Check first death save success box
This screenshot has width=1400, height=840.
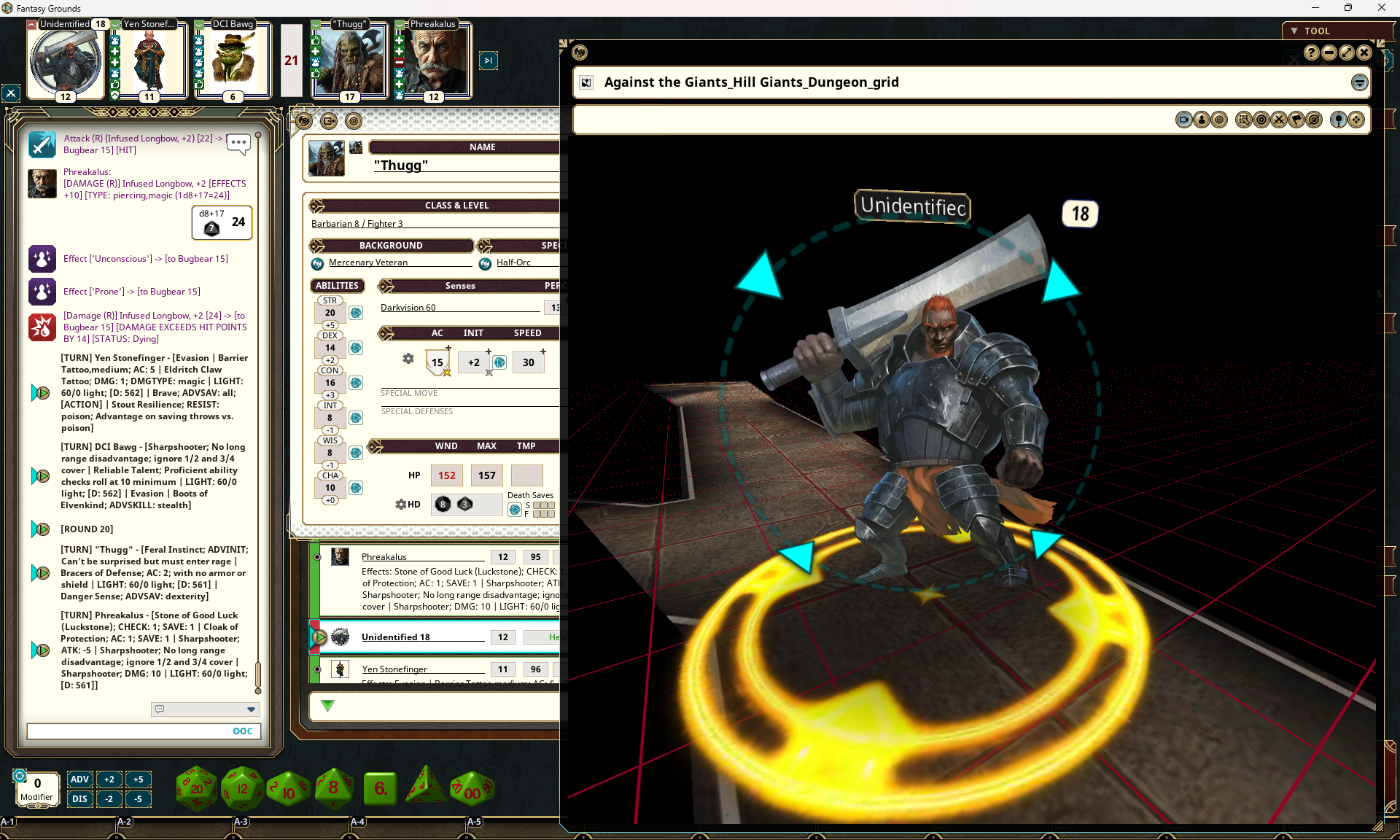tap(537, 505)
